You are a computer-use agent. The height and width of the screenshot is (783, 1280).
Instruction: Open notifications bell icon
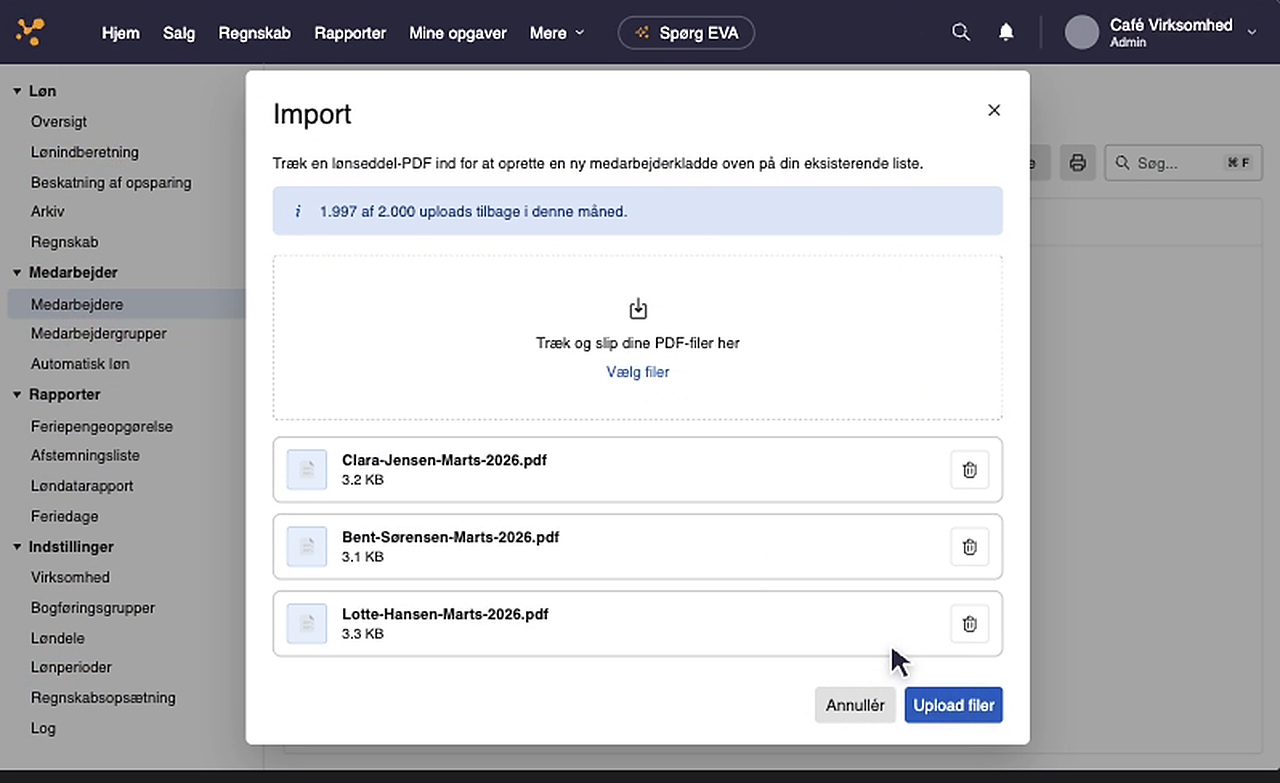click(1006, 32)
